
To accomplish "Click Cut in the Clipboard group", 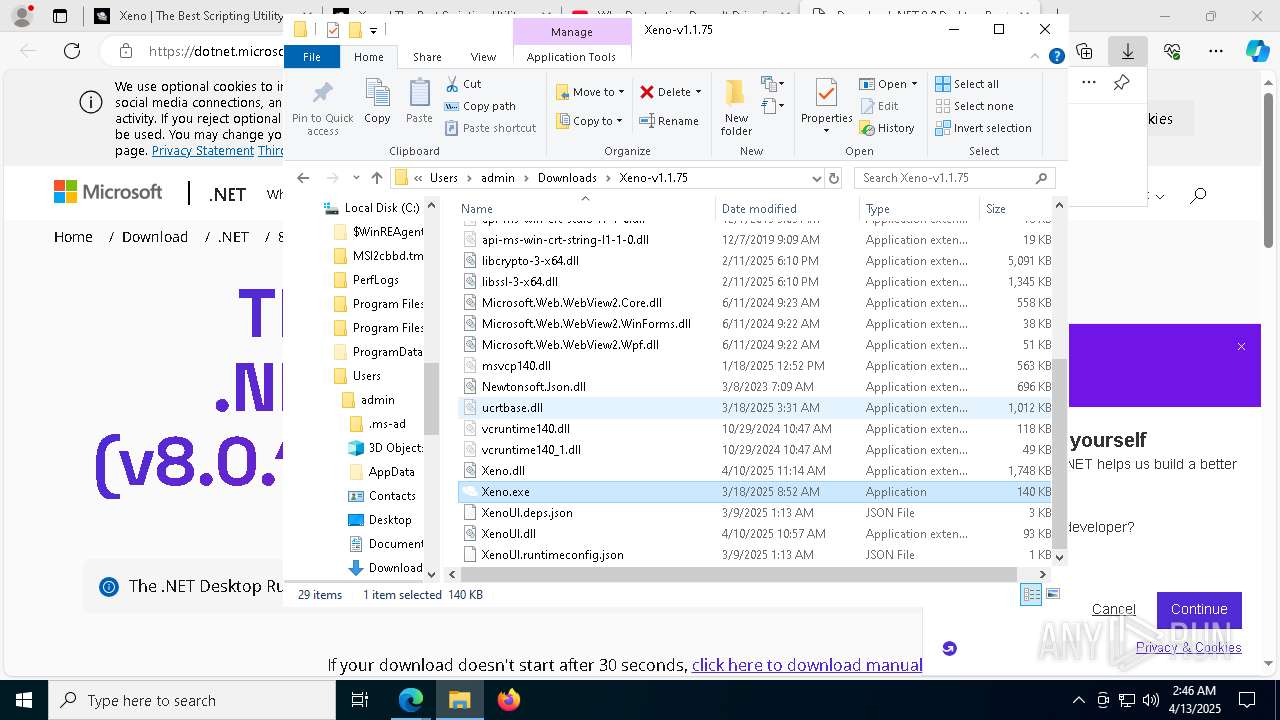I will tap(463, 84).
